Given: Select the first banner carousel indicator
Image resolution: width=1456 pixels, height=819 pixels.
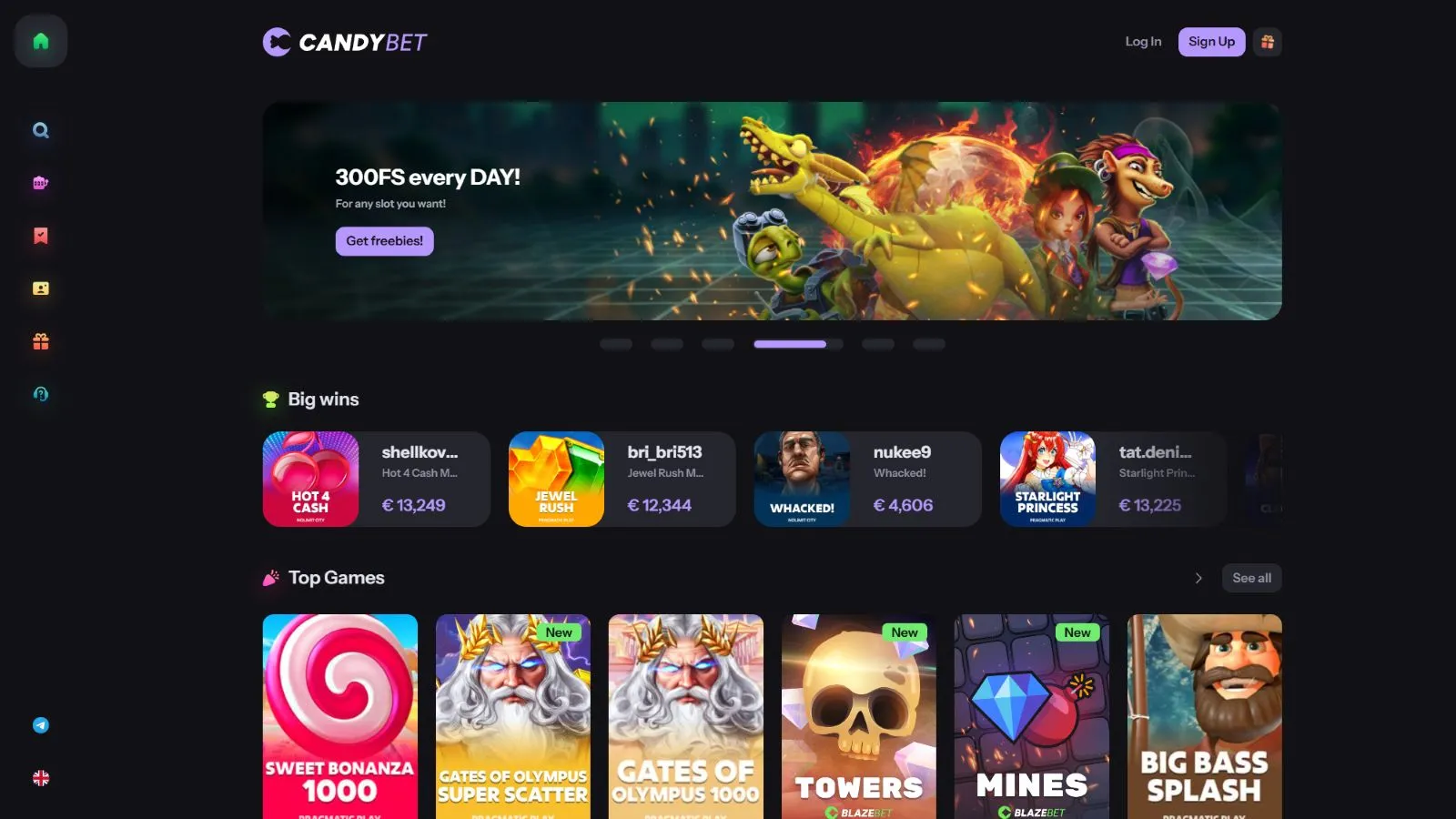Looking at the screenshot, I should 616,344.
